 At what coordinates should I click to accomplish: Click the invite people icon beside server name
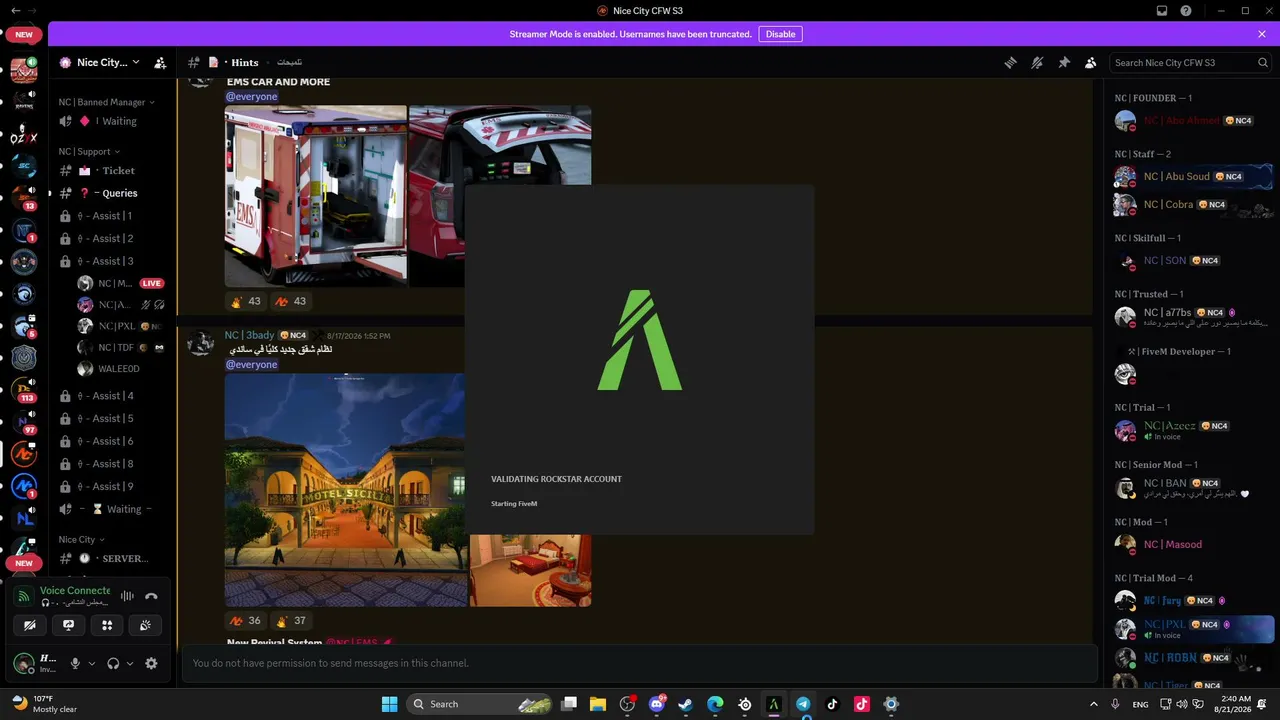tap(160, 62)
